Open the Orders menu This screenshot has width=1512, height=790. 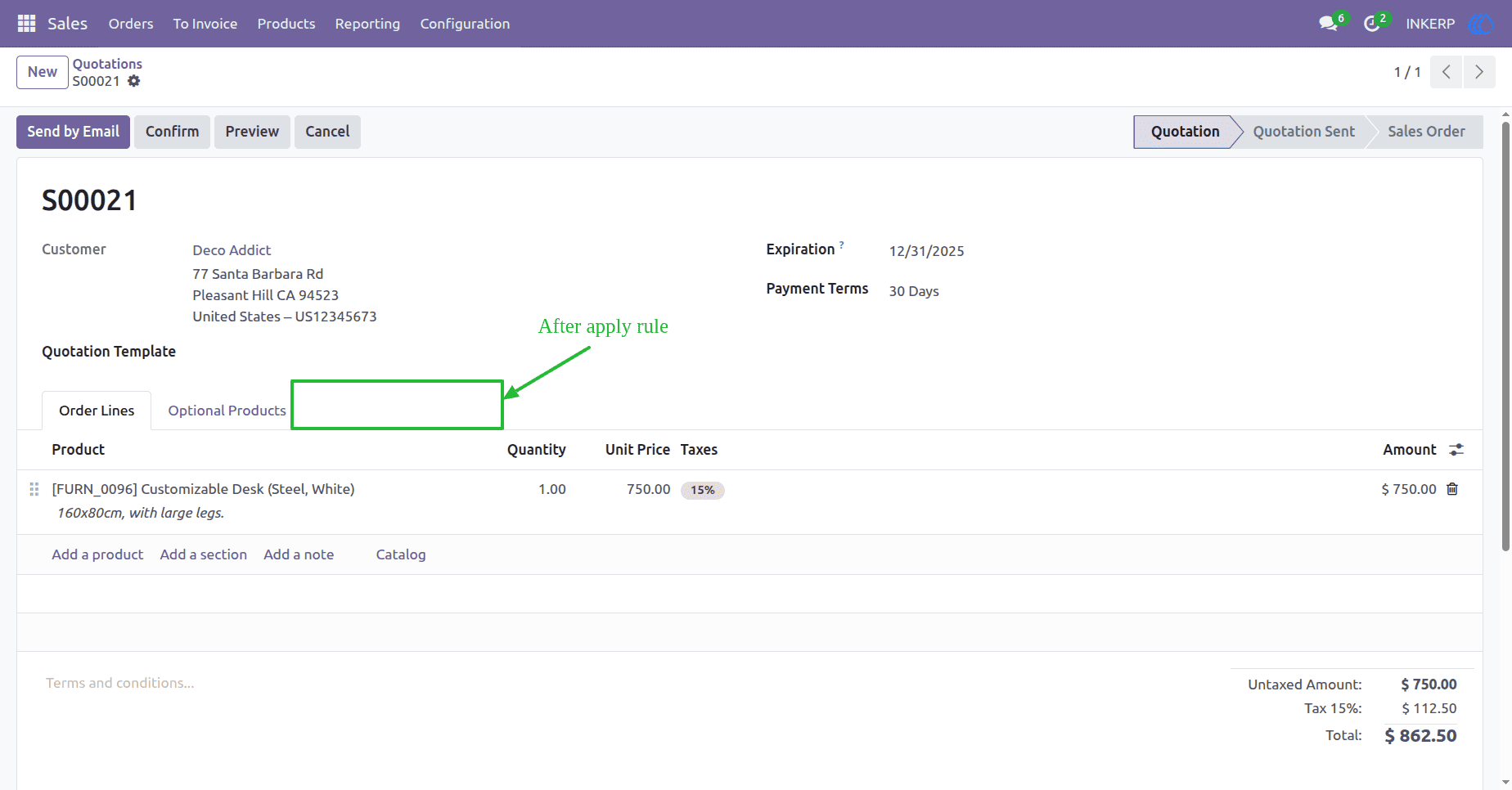tap(131, 24)
